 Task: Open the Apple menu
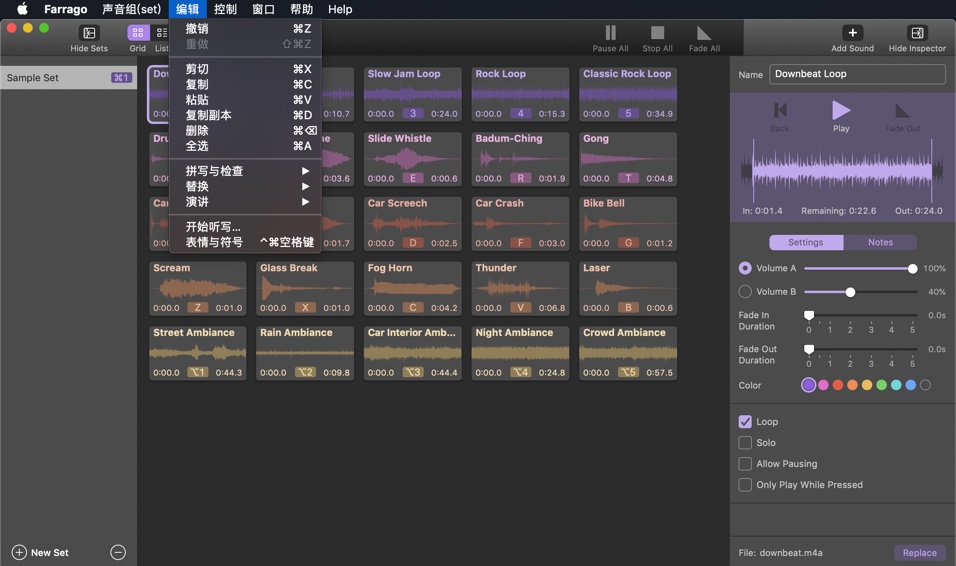coord(22,9)
